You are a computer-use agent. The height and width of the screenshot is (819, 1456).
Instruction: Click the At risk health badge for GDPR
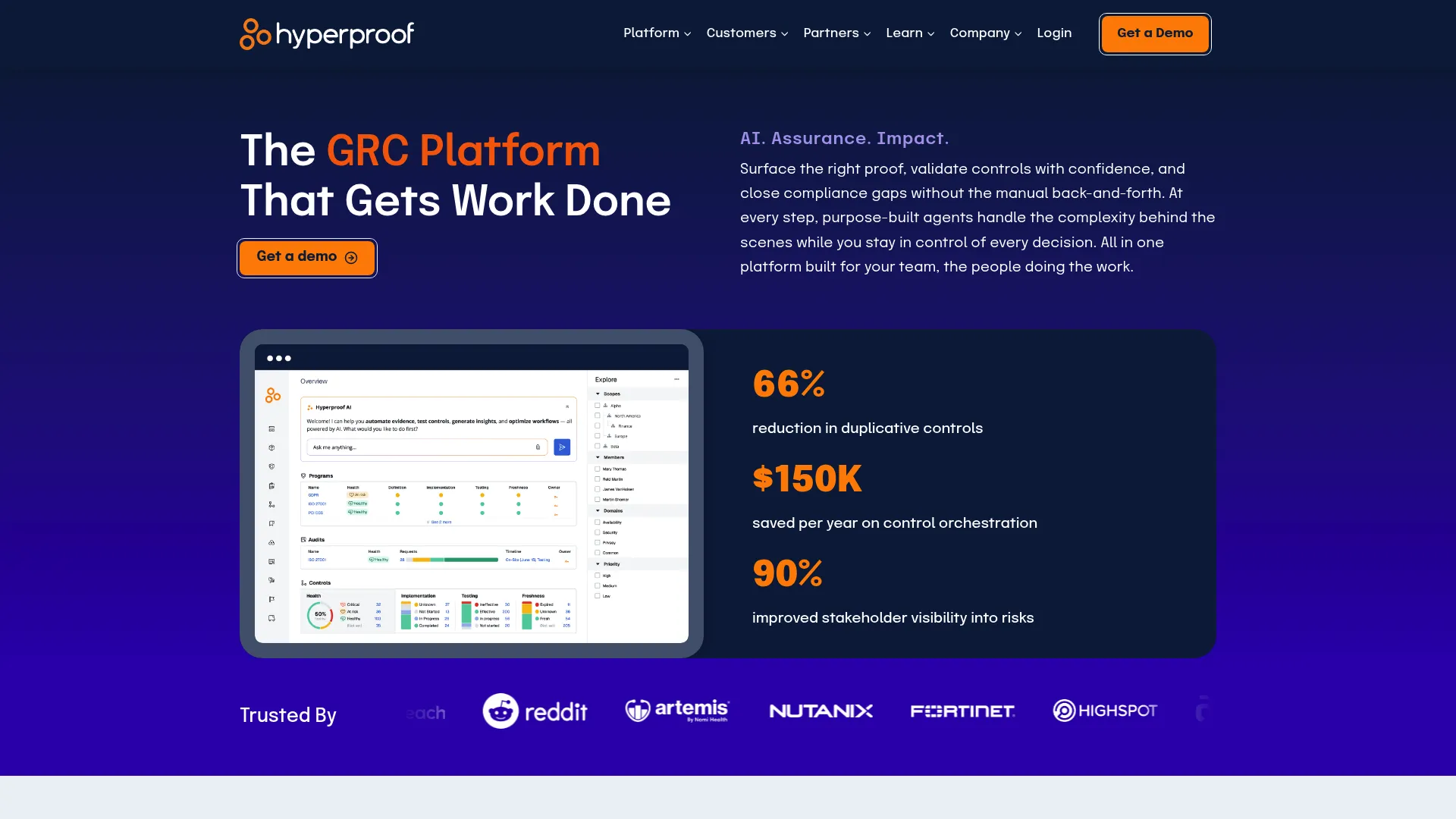pyautogui.click(x=357, y=495)
